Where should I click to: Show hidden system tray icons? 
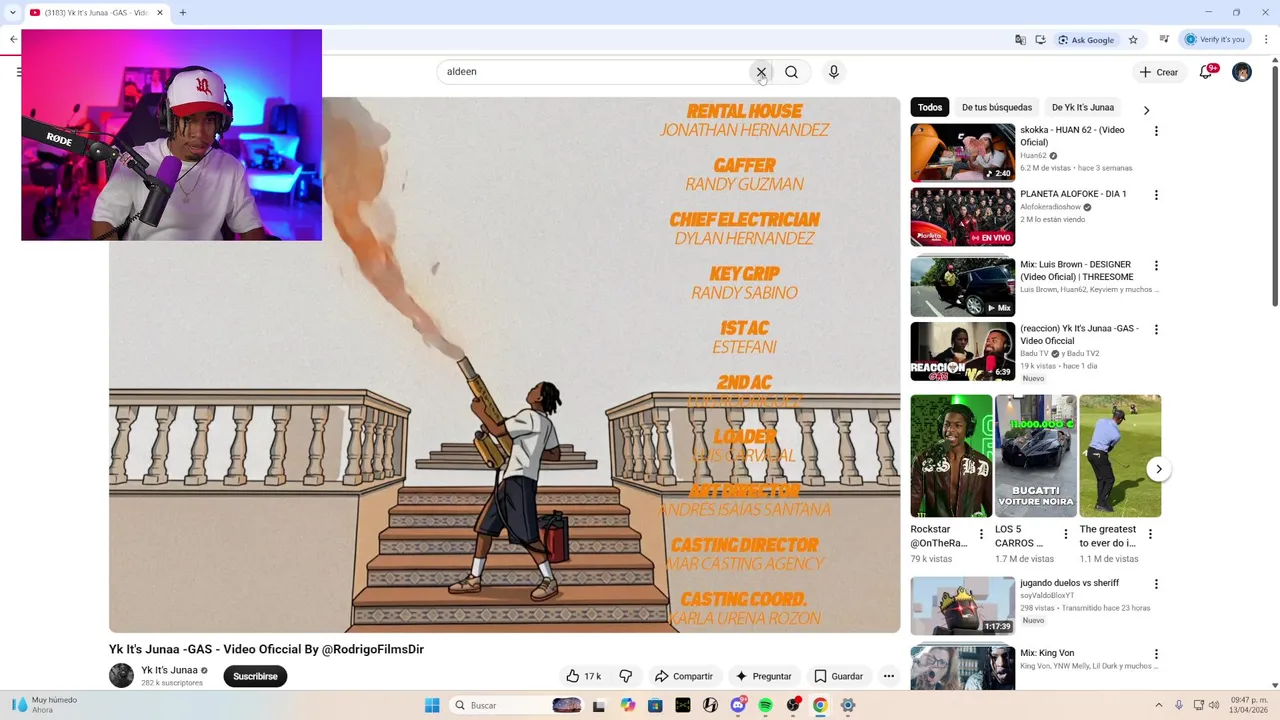point(1158,705)
